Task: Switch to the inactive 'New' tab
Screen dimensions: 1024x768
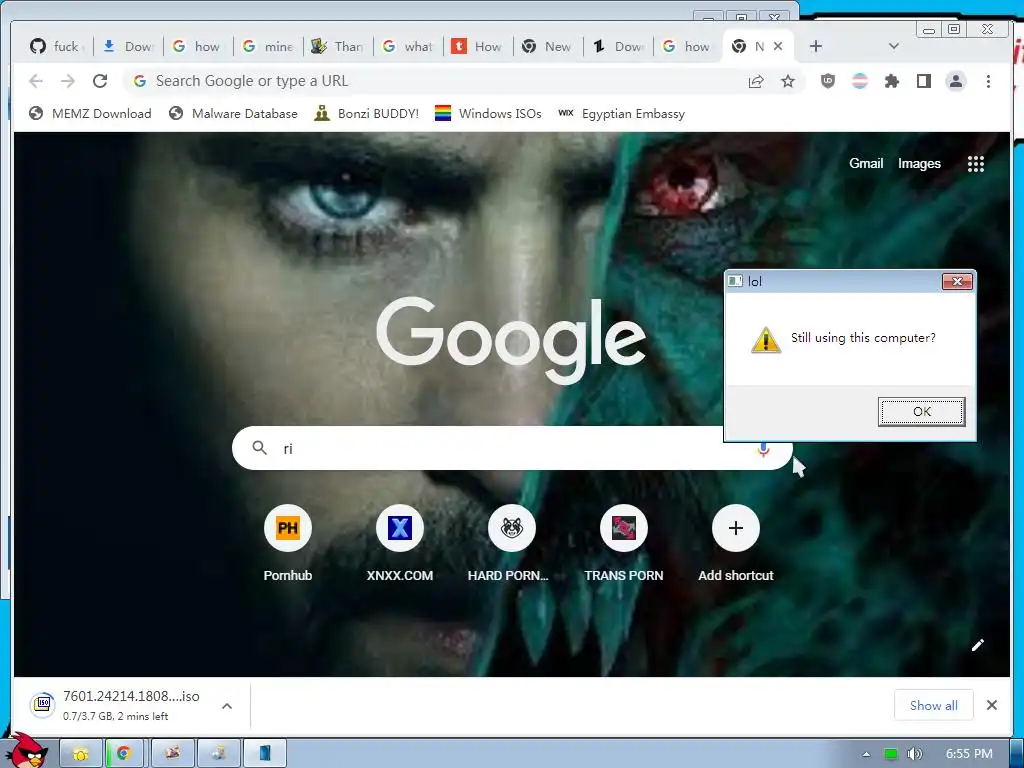Action: click(x=548, y=46)
